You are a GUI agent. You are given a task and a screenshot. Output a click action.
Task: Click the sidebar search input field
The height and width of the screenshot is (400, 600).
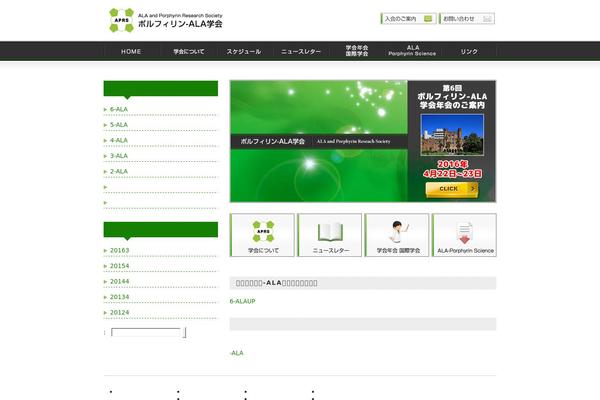tap(146, 332)
